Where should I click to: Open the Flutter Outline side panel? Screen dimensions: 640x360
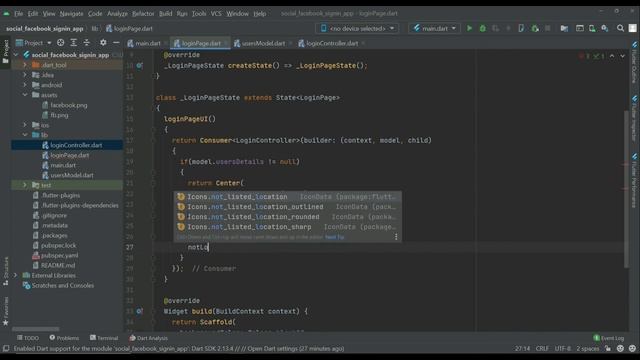point(634,62)
